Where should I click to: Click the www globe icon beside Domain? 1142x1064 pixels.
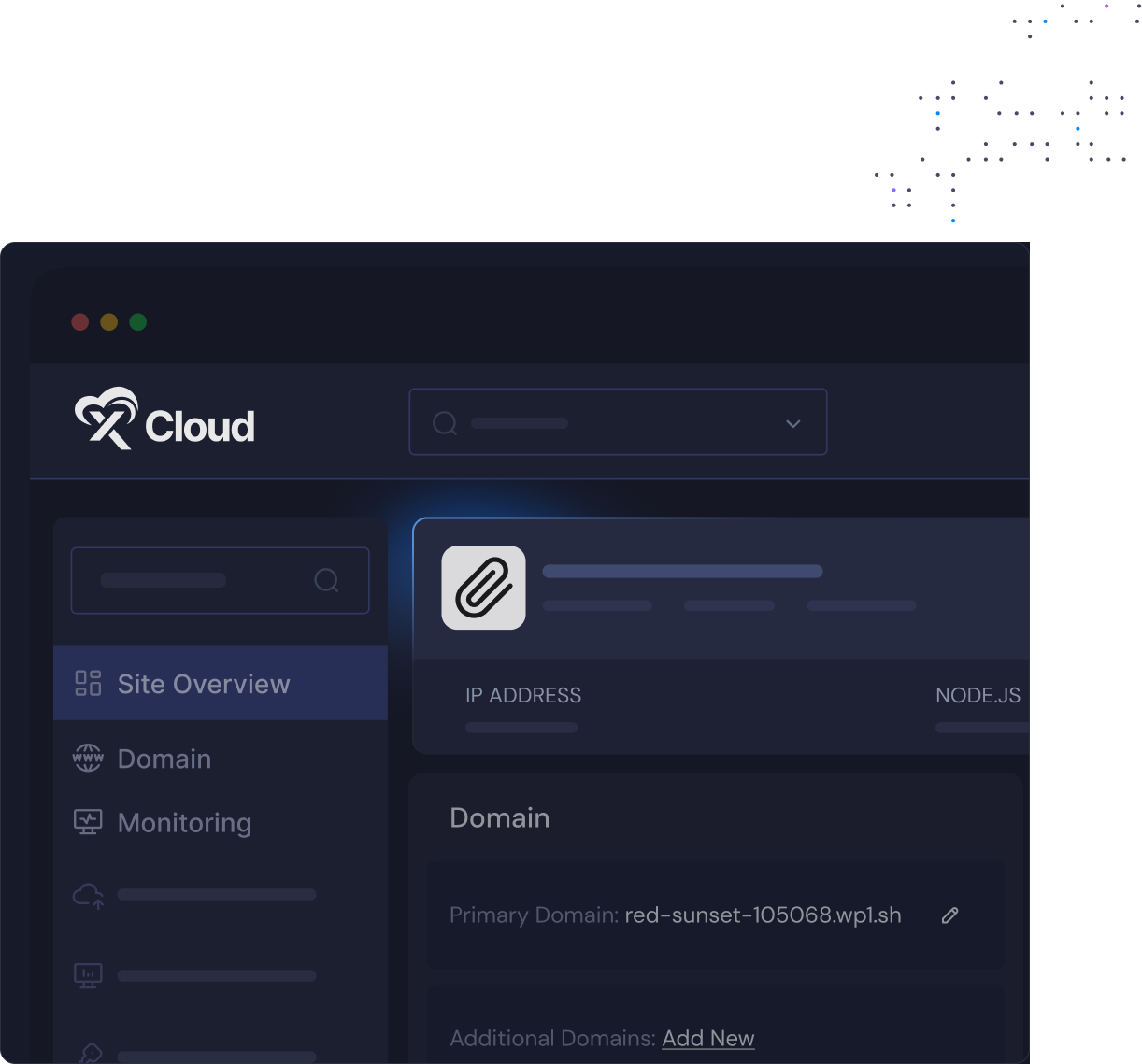pos(88,758)
